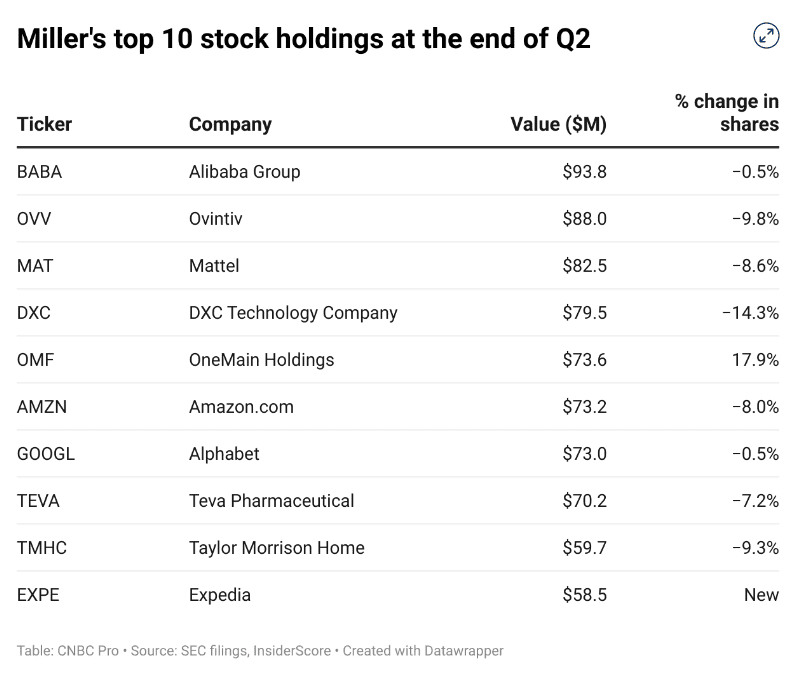The width and height of the screenshot is (802, 673).
Task: Click the AMZN ticker cell
Action: tap(41, 407)
